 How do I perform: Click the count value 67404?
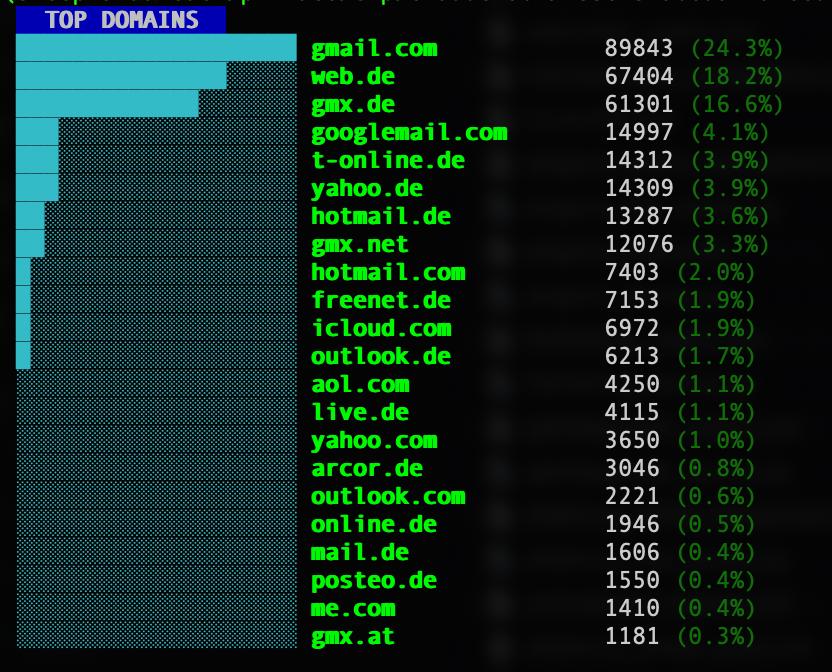pos(639,76)
